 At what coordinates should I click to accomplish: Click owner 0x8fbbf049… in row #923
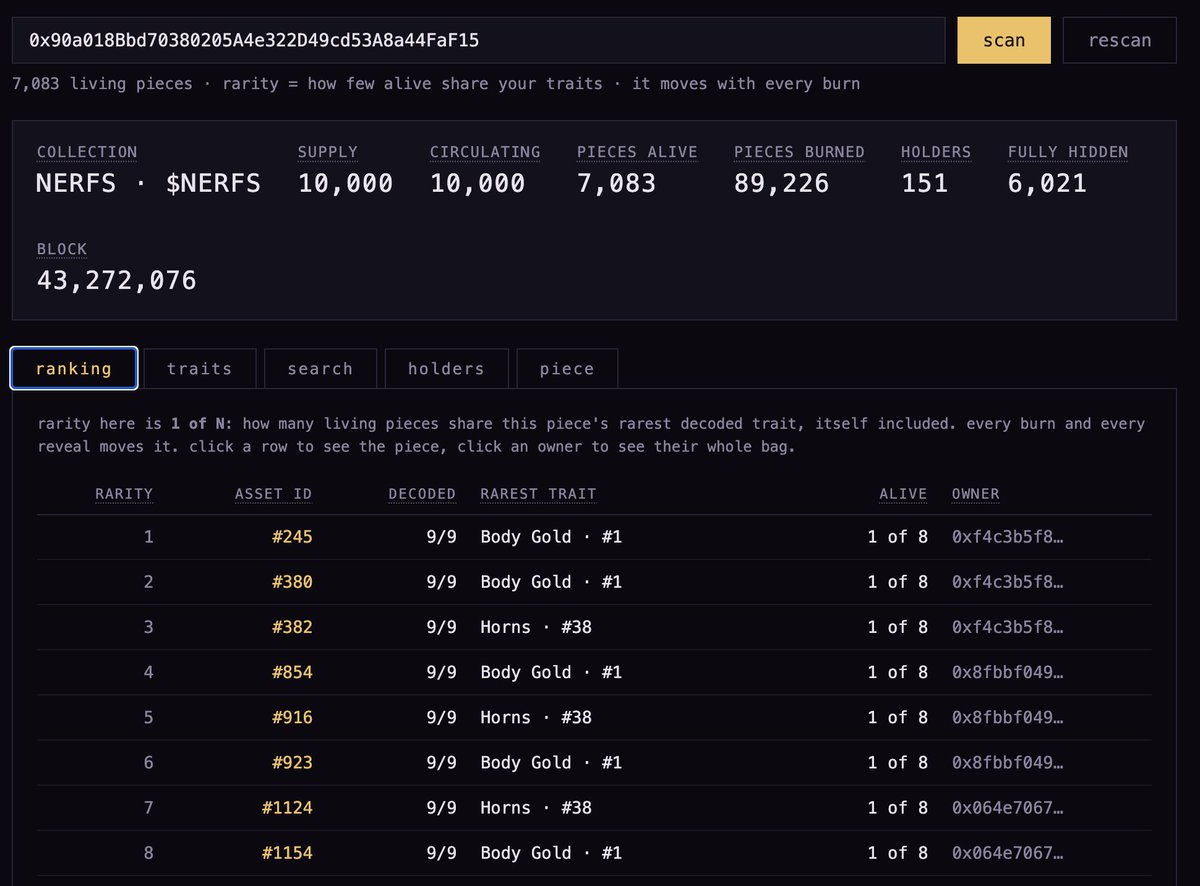click(x=1007, y=762)
